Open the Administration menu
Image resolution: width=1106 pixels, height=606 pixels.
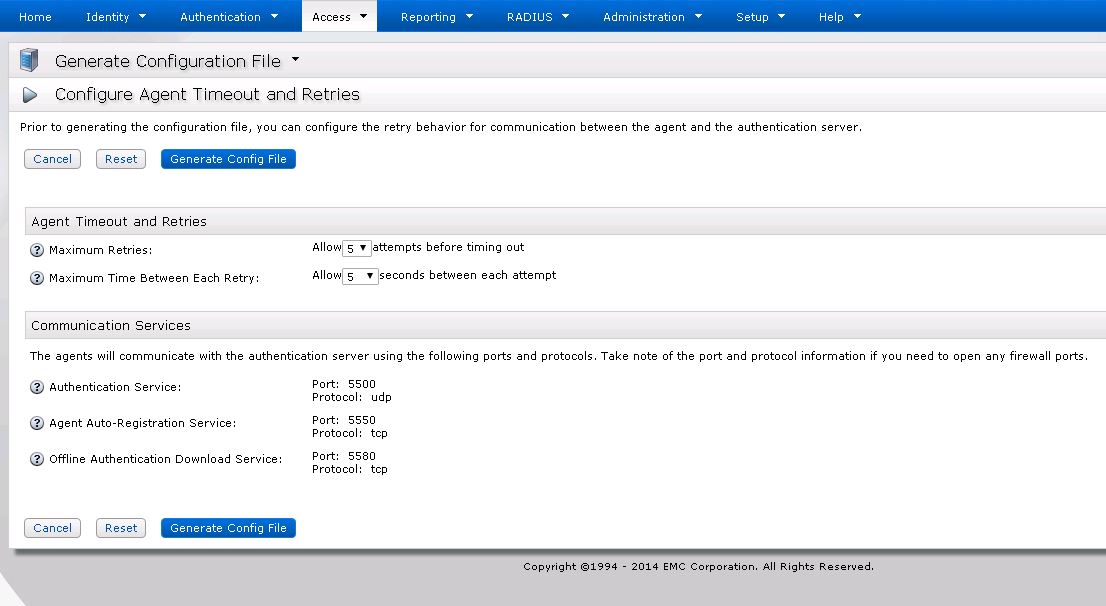point(652,16)
